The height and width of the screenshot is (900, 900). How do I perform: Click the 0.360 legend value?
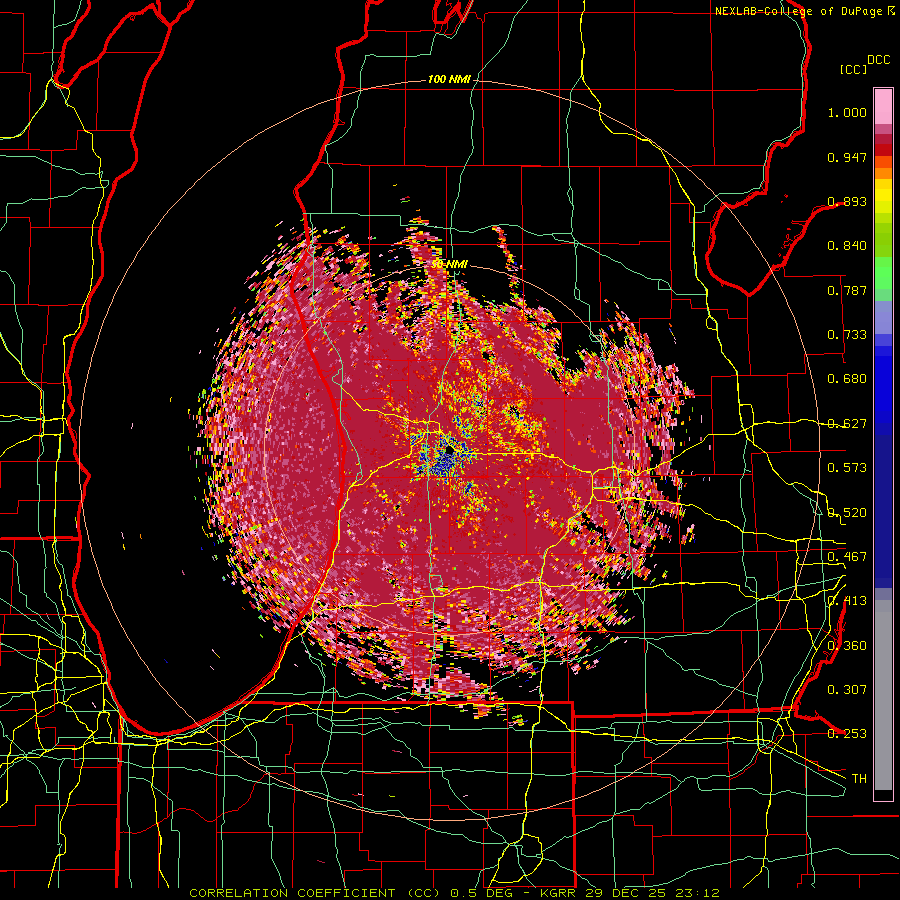pos(847,646)
